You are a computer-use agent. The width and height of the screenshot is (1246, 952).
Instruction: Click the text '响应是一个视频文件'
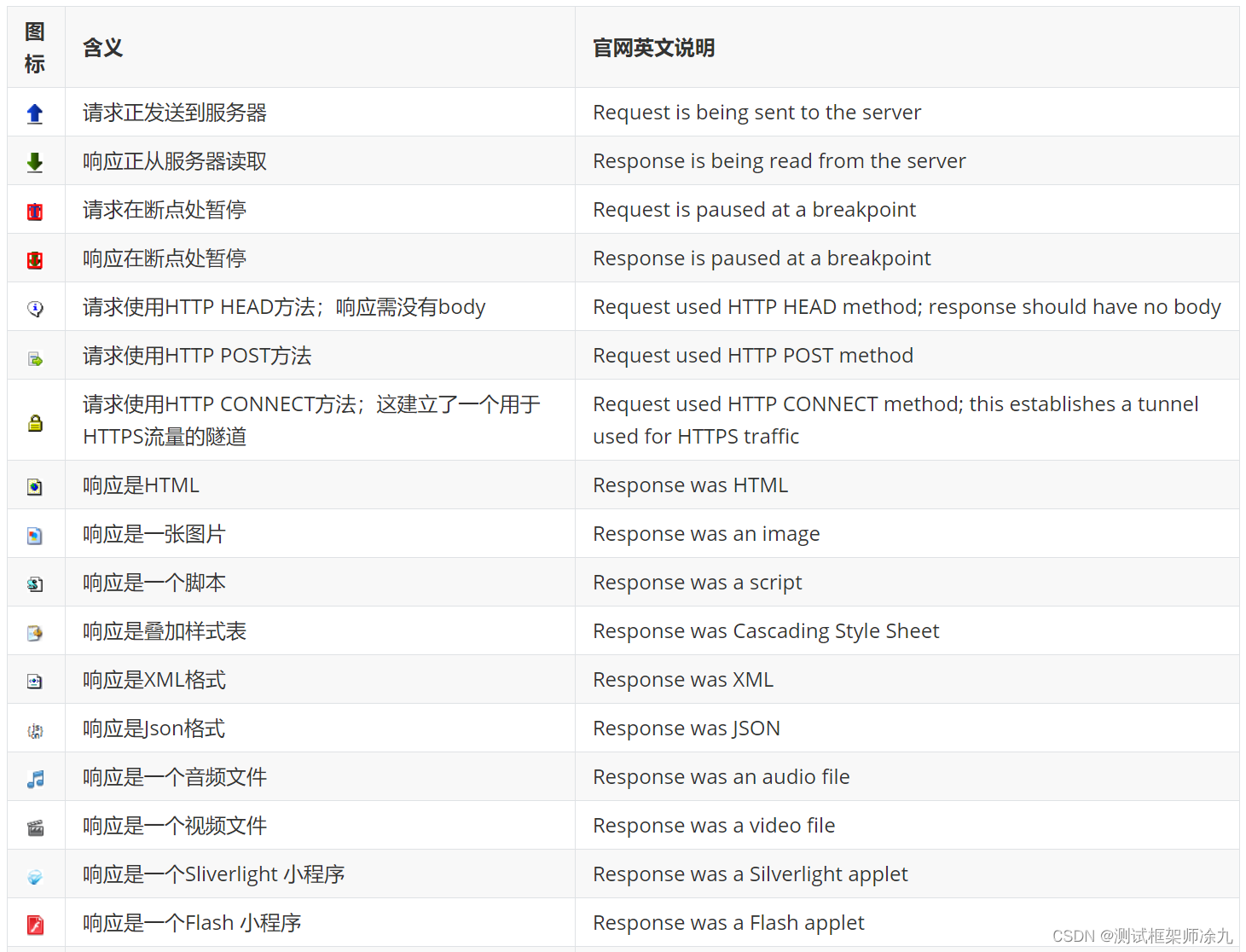(175, 826)
